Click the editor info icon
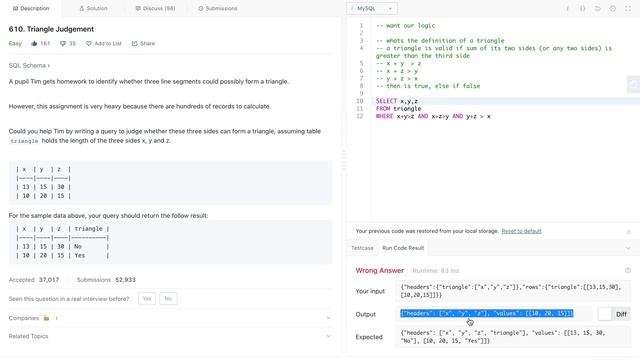The image size is (640, 360). pyautogui.click(x=567, y=8)
